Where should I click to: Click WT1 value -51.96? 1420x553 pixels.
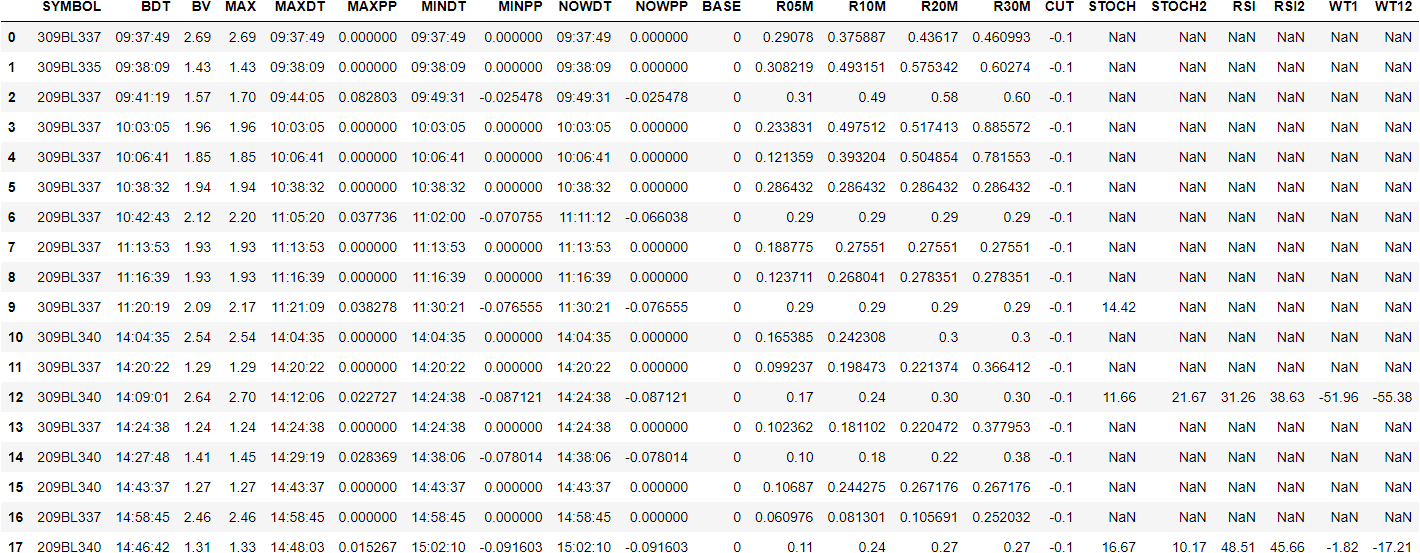1340,397
